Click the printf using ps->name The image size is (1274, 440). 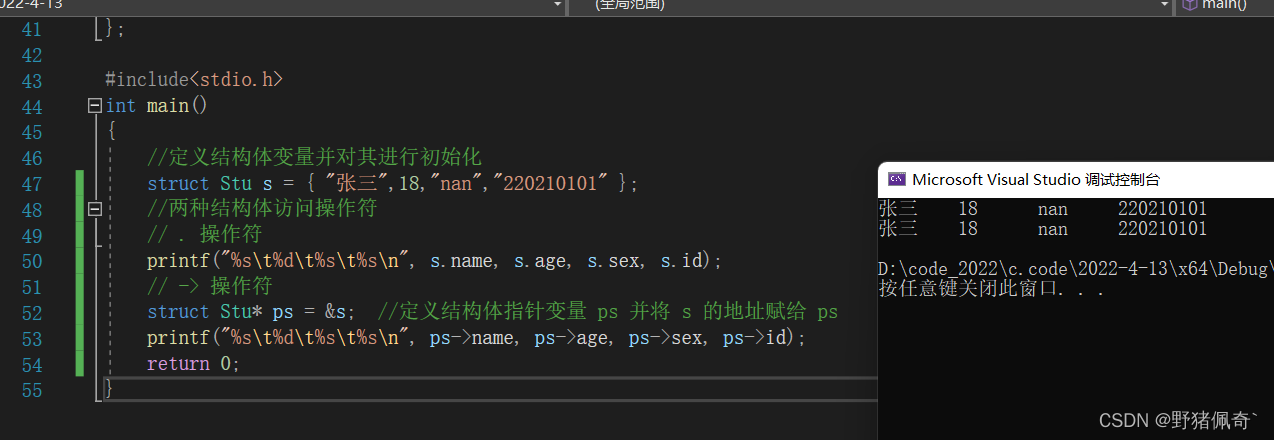click(475, 339)
